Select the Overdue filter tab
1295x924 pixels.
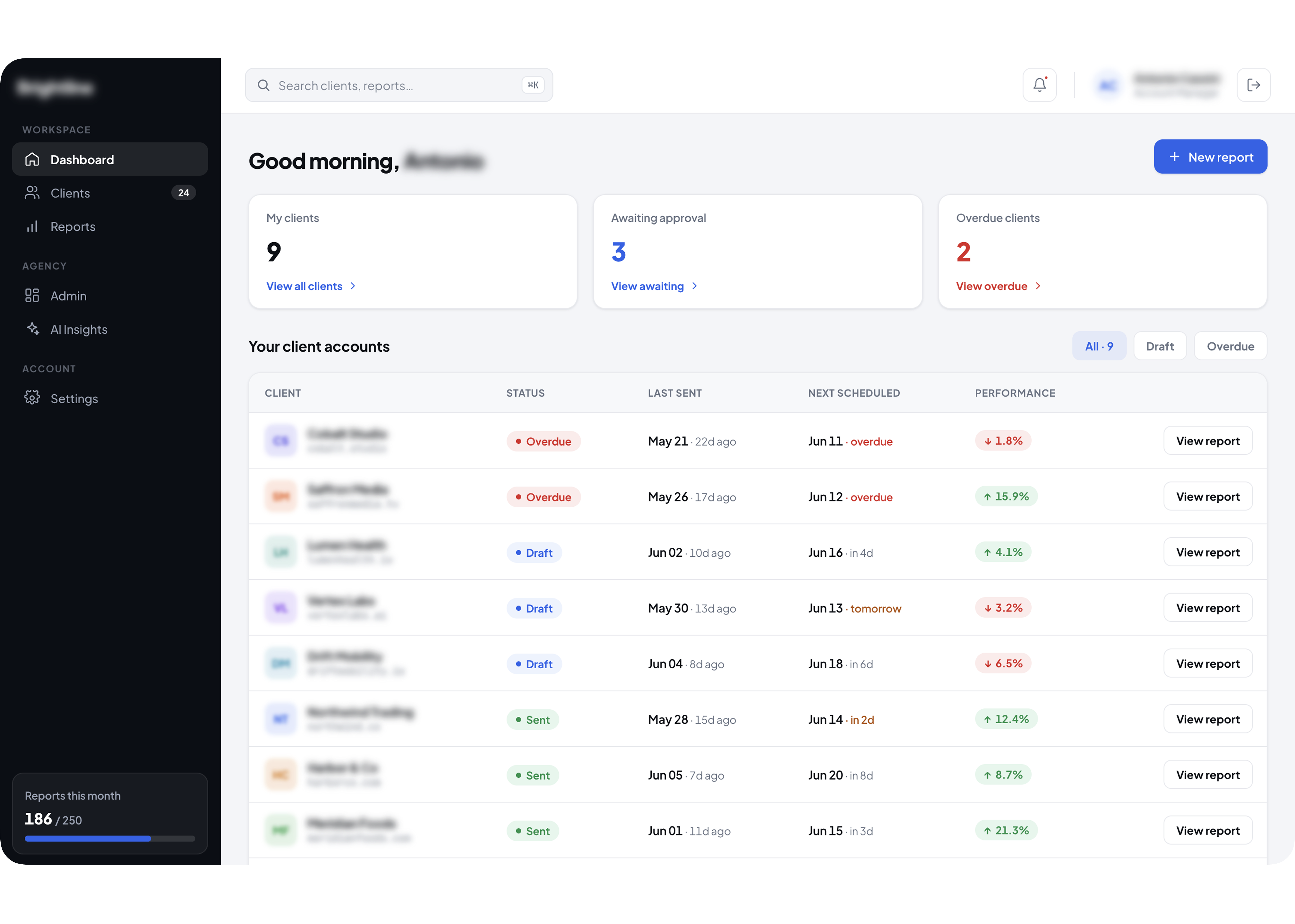[1230, 346]
